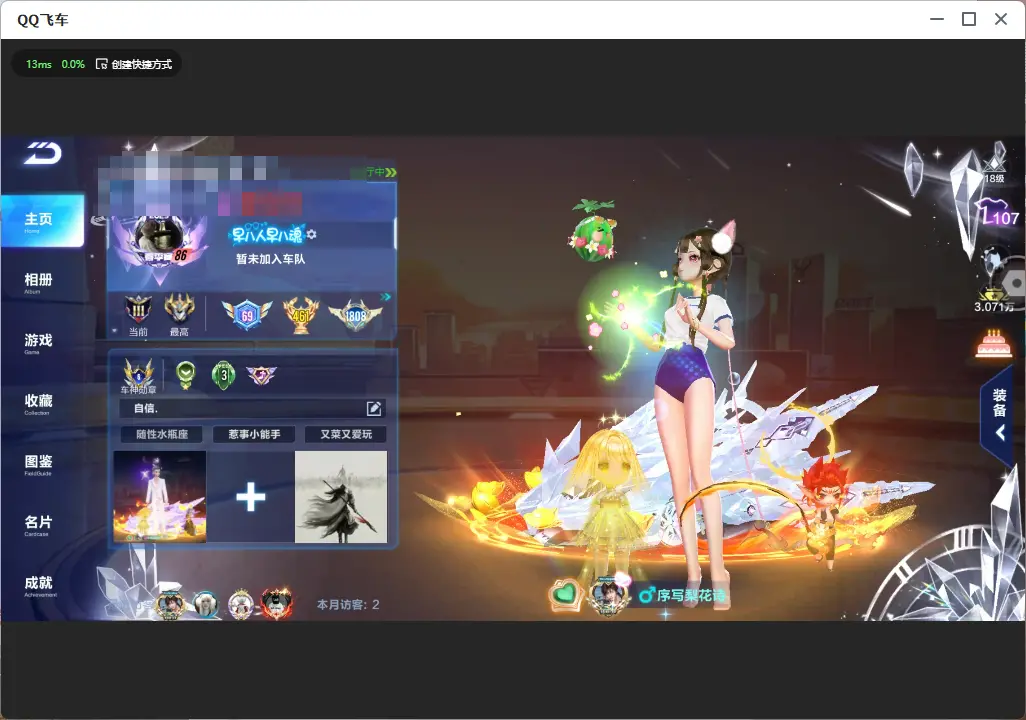Image resolution: width=1026 pixels, height=720 pixels.
Task: Switch to the 相册 album tab
Action: (38, 282)
